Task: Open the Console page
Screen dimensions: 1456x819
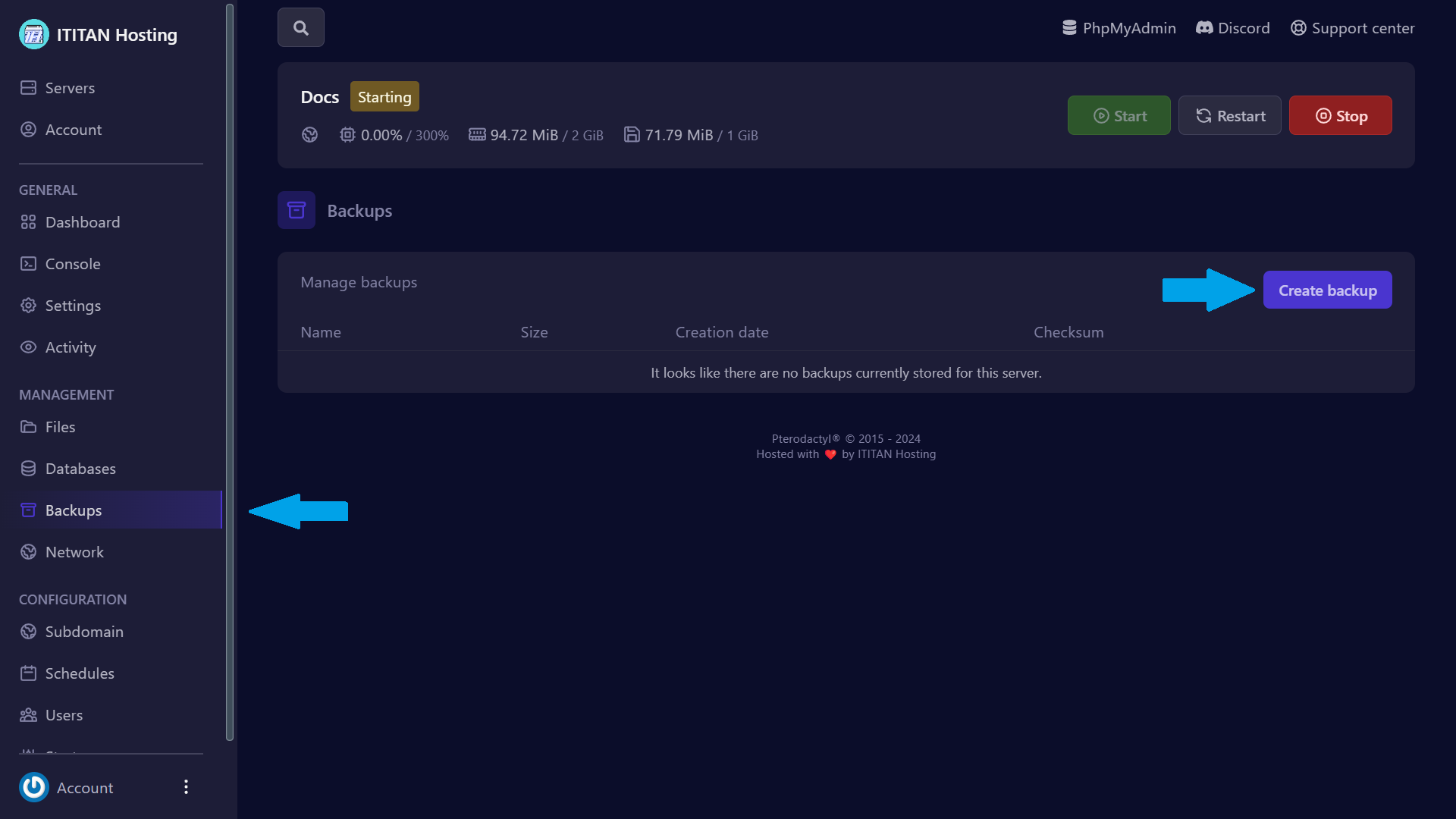Action: point(72,264)
